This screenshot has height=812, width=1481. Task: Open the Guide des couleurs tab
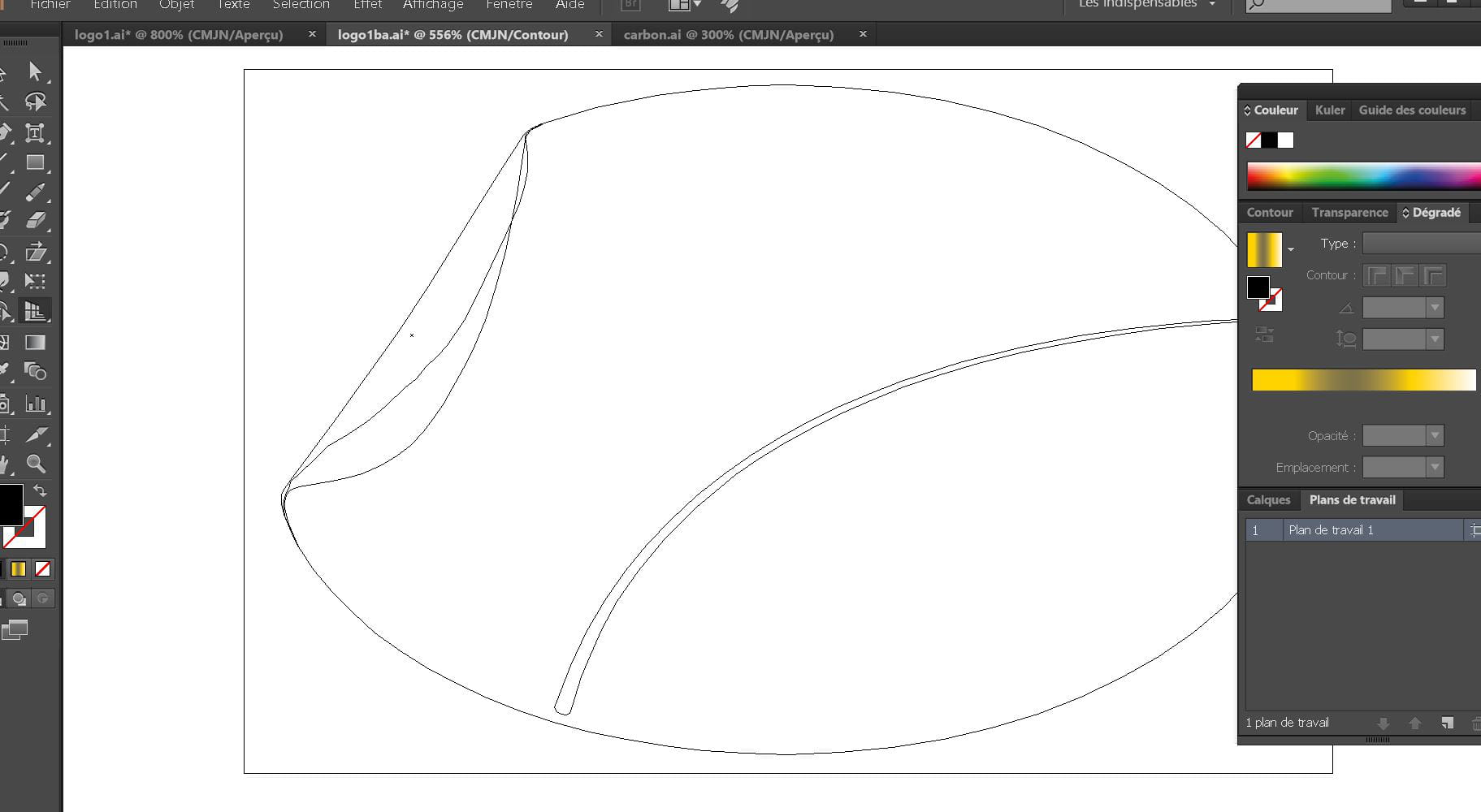click(1412, 110)
